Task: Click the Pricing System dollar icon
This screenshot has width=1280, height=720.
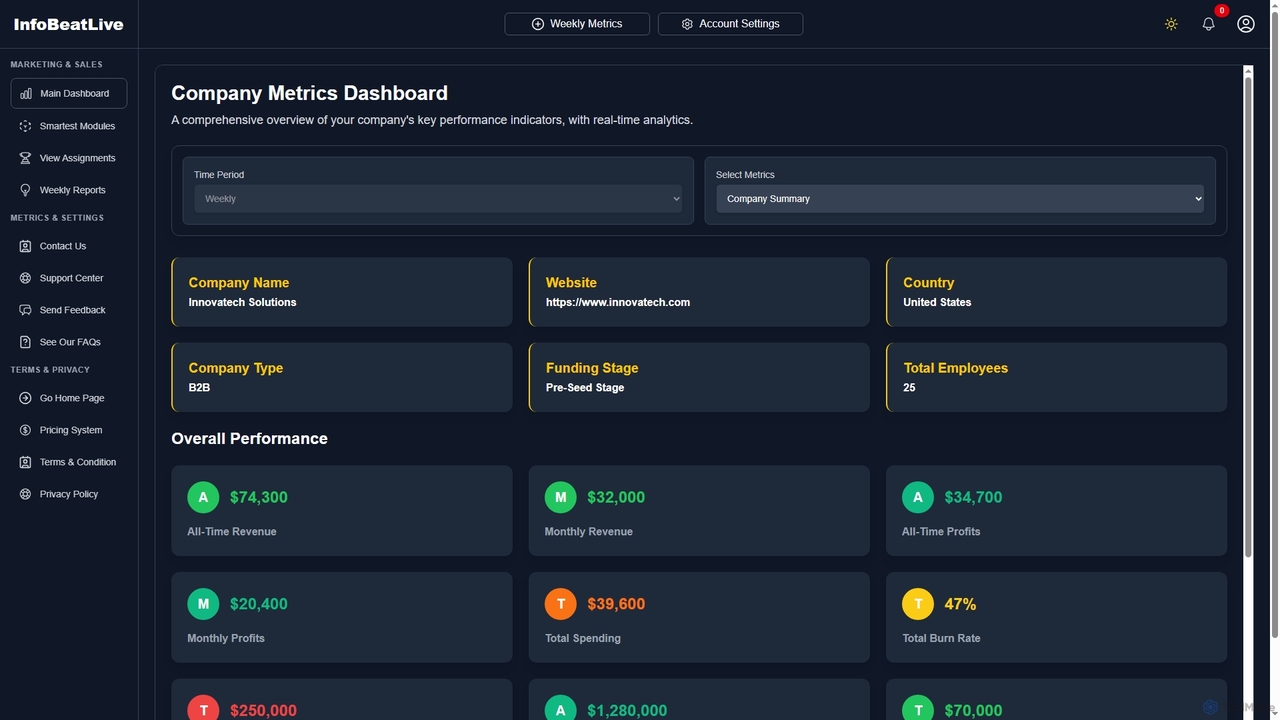Action: click(26, 430)
